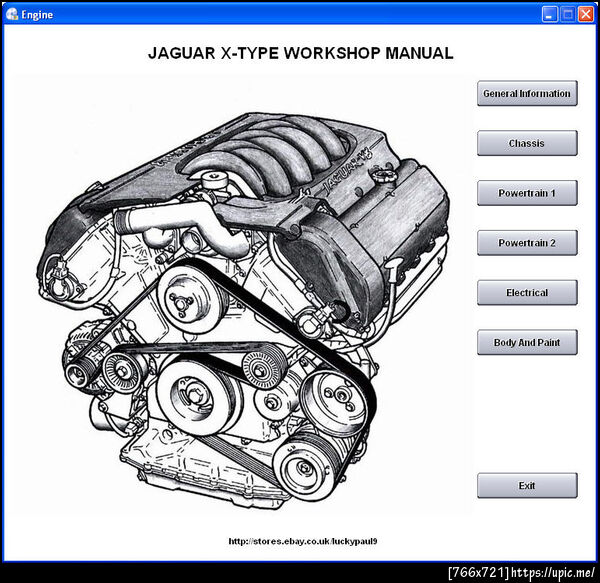The image size is (600, 583).
Task: Select the Powertrain 1 button
Action: [527, 193]
